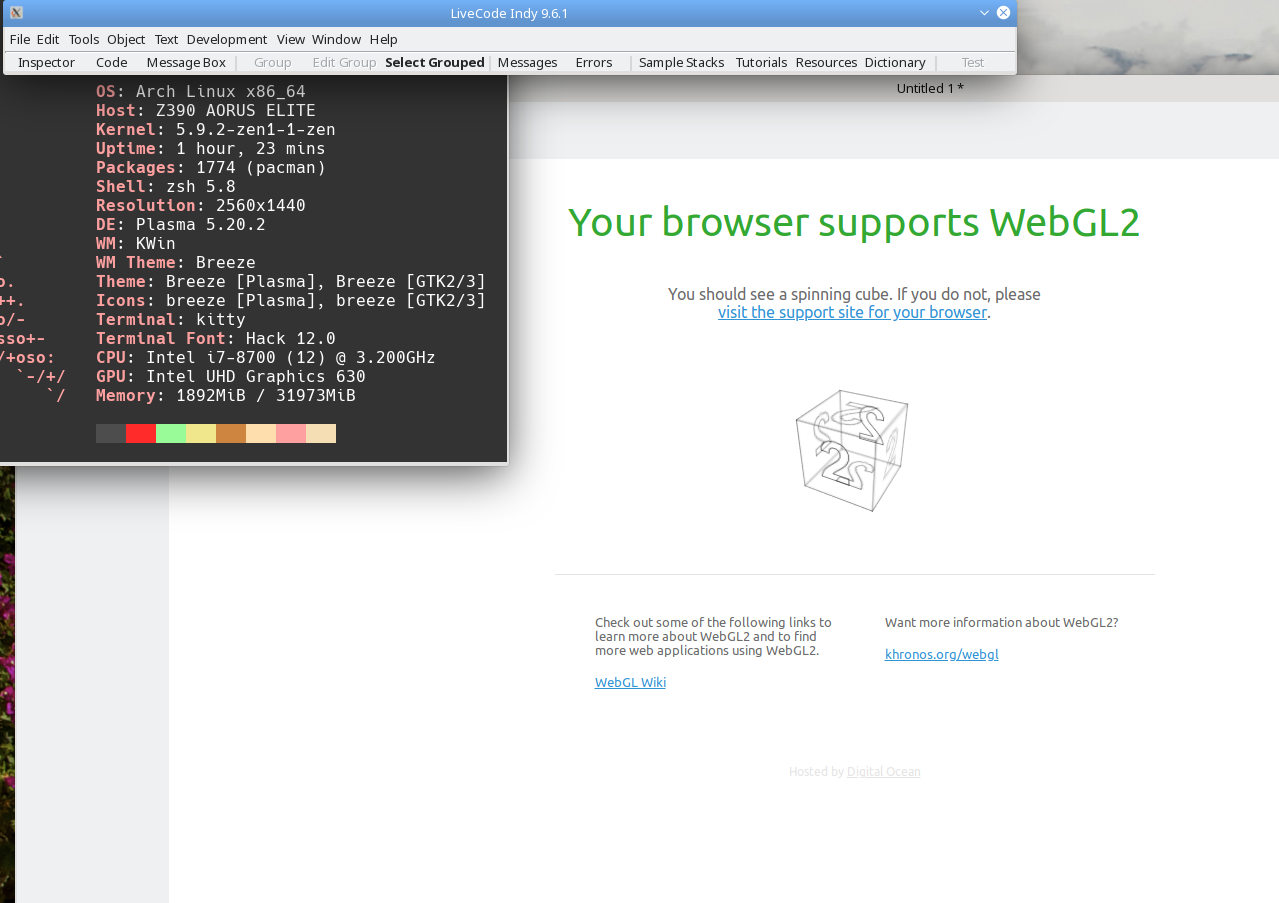Follow the browser support site link
The image size is (1279, 903).
[852, 312]
